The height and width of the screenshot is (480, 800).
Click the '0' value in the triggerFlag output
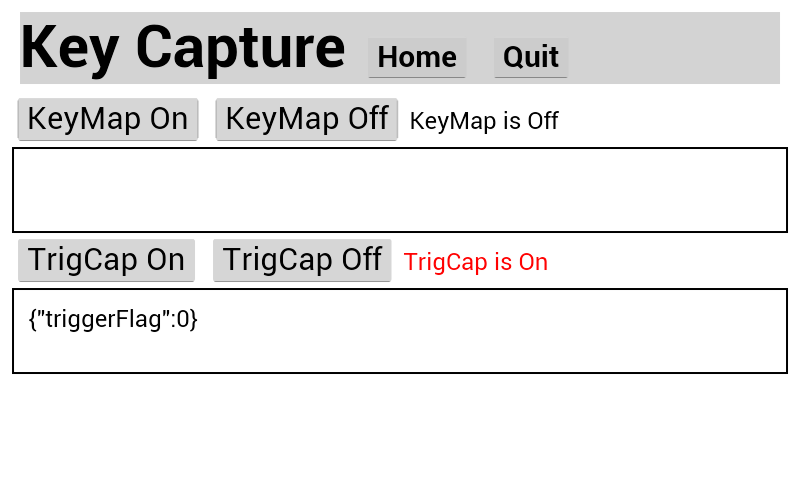[183, 320]
